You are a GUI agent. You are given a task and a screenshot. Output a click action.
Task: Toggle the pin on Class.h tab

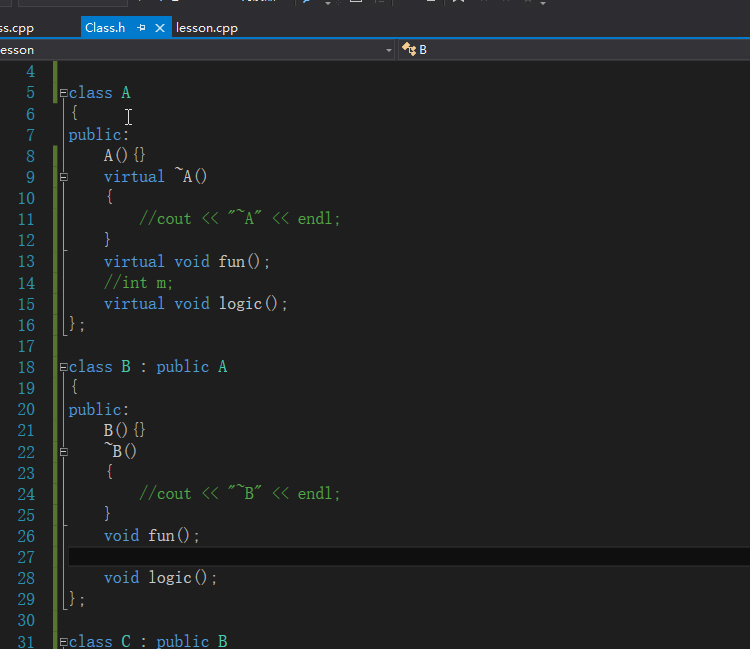pos(141,28)
